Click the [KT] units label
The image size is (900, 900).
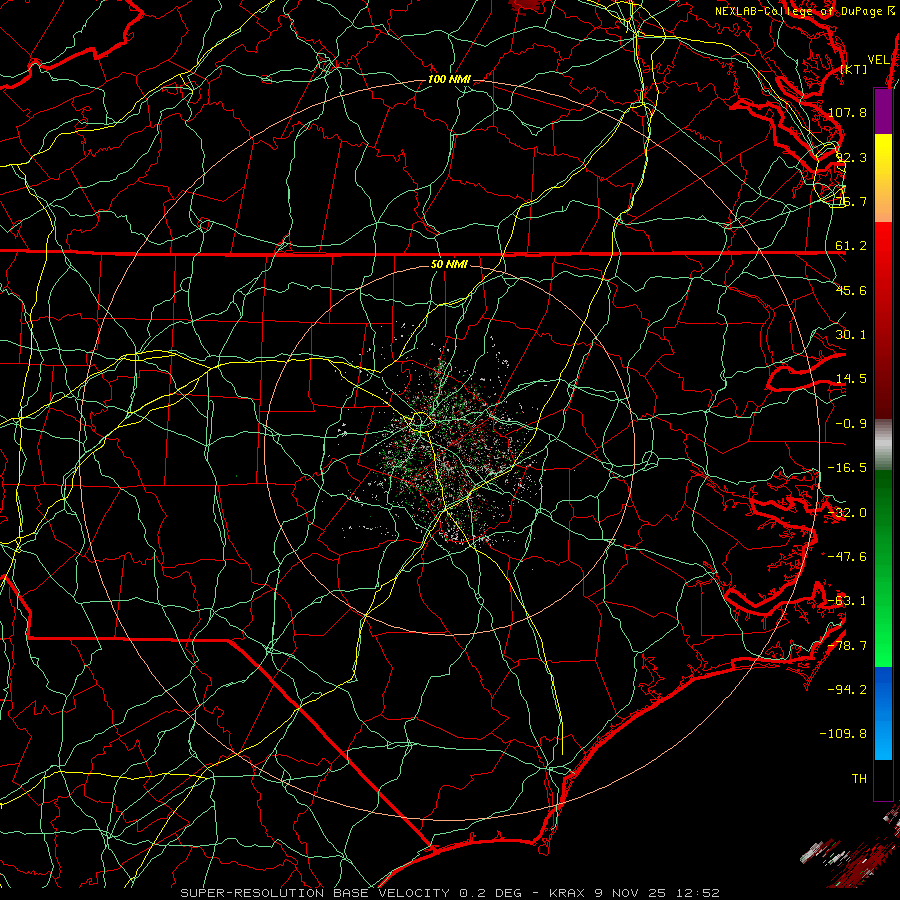[x=854, y=69]
